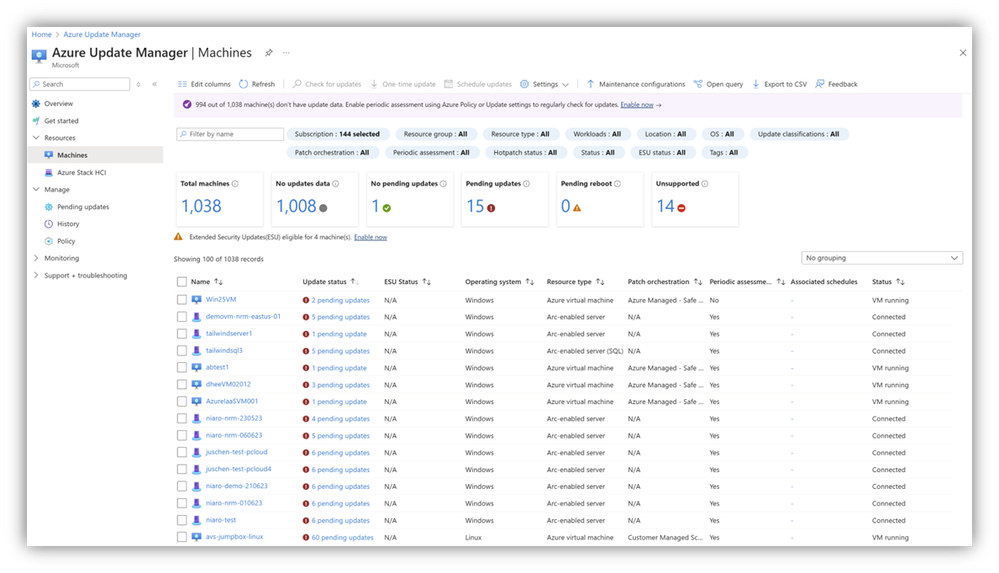Screen dimensions: 999x573
Task: Refresh the machines list
Action: coord(257,84)
